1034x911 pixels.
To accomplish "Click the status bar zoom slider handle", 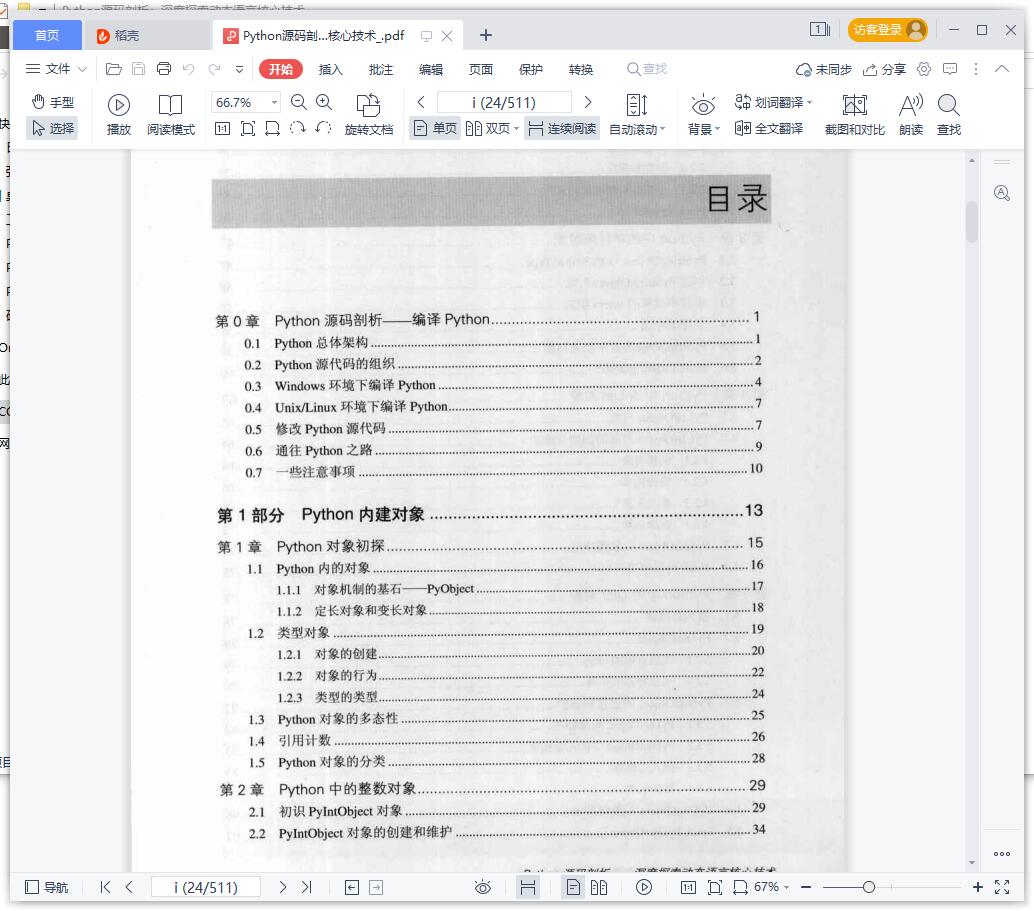I will point(869,887).
